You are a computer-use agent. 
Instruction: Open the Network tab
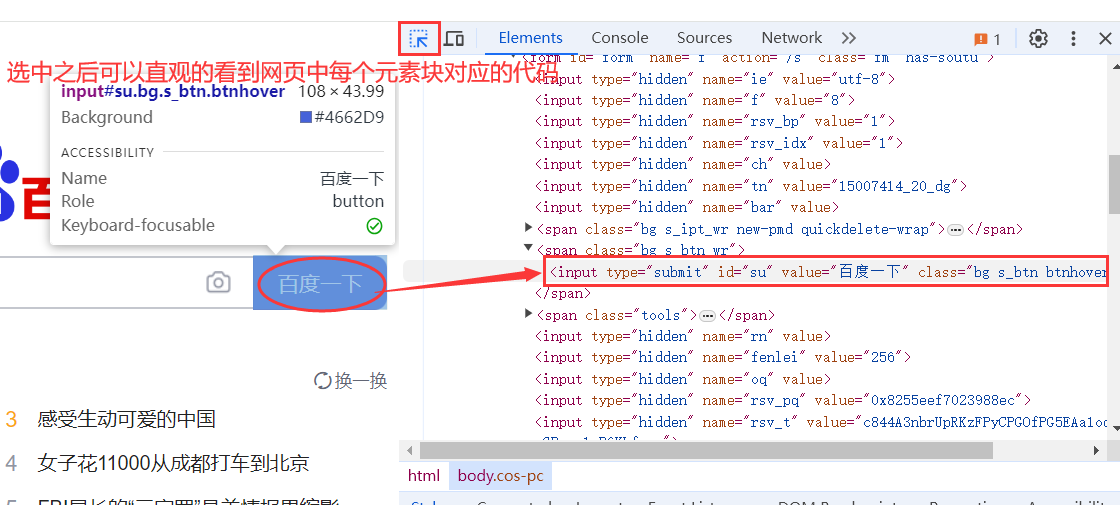click(791, 38)
